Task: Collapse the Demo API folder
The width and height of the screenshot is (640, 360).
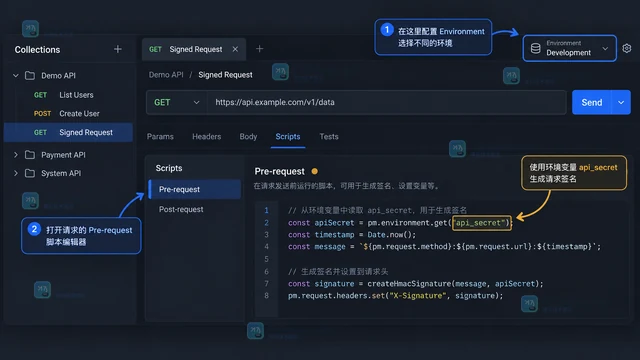Action: 16,76
